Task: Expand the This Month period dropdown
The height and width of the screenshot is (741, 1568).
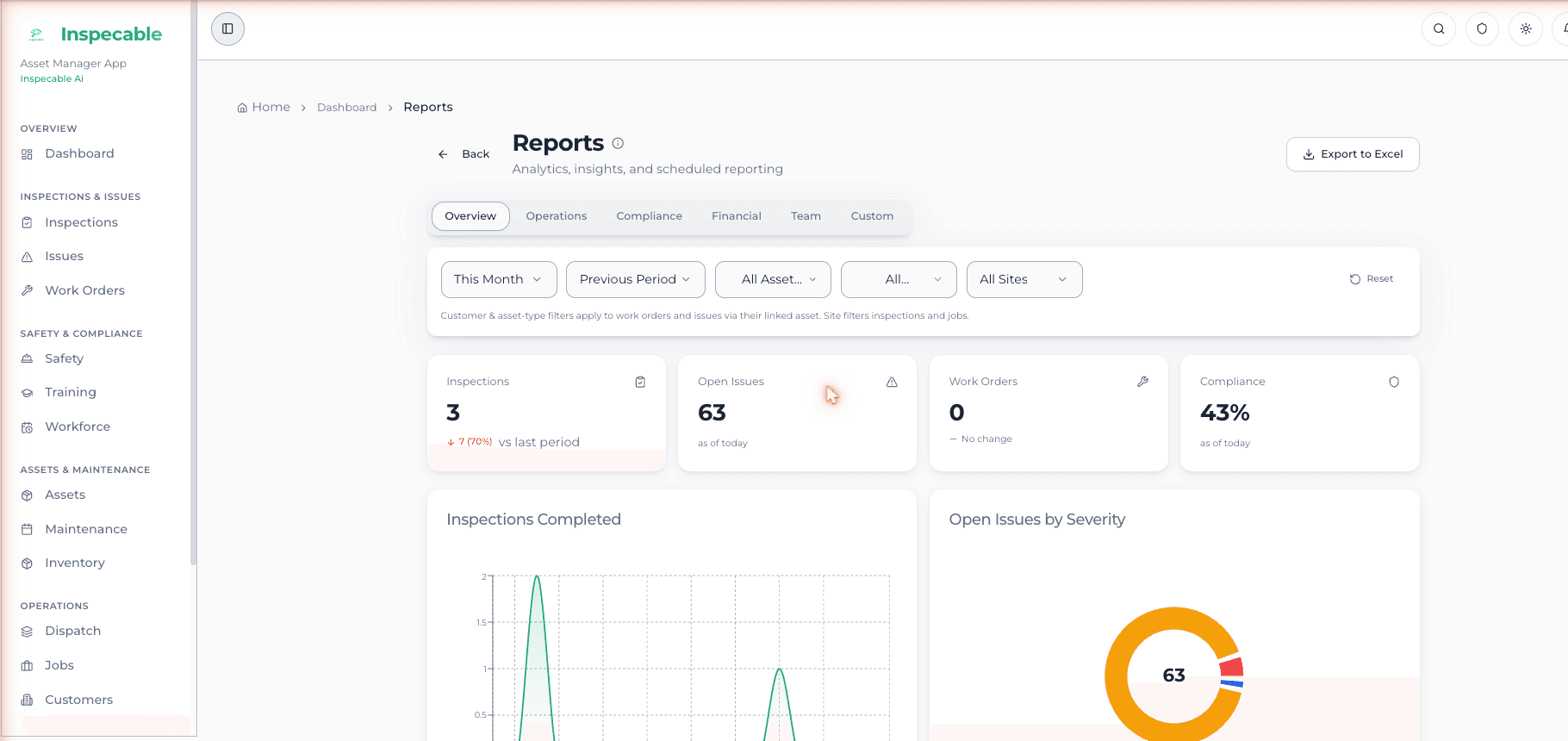Action: point(499,279)
